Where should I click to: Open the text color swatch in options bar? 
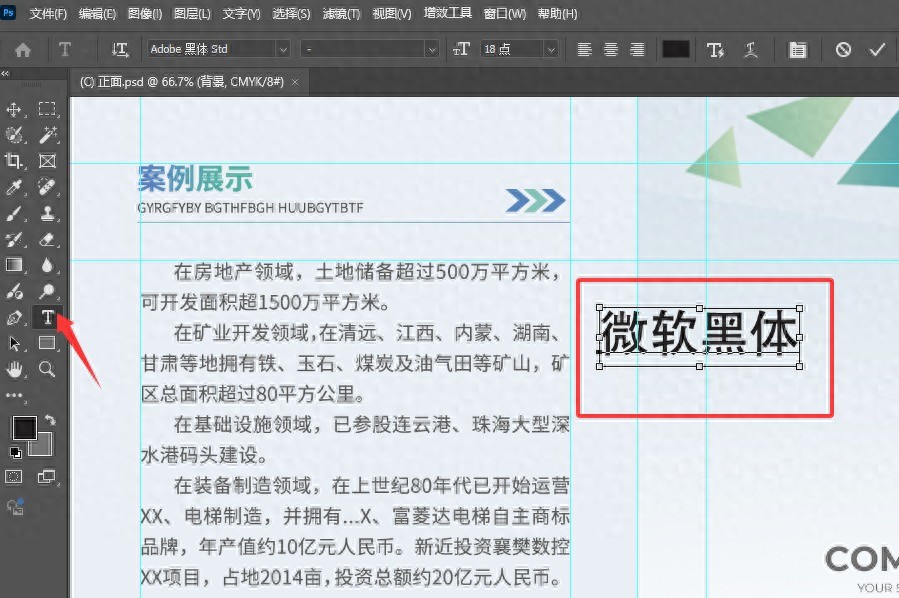coord(675,49)
